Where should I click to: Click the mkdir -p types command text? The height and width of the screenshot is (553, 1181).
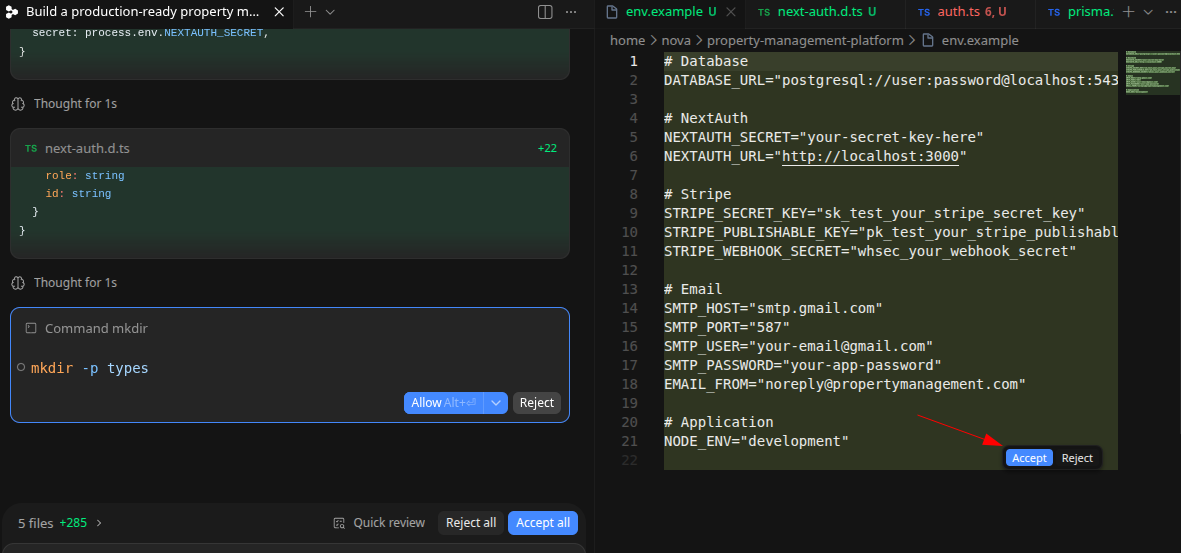click(90, 368)
